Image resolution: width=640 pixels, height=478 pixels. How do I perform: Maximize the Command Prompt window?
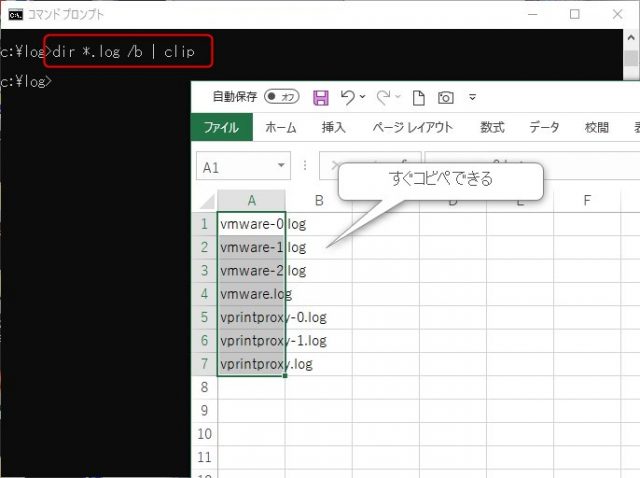pos(574,15)
